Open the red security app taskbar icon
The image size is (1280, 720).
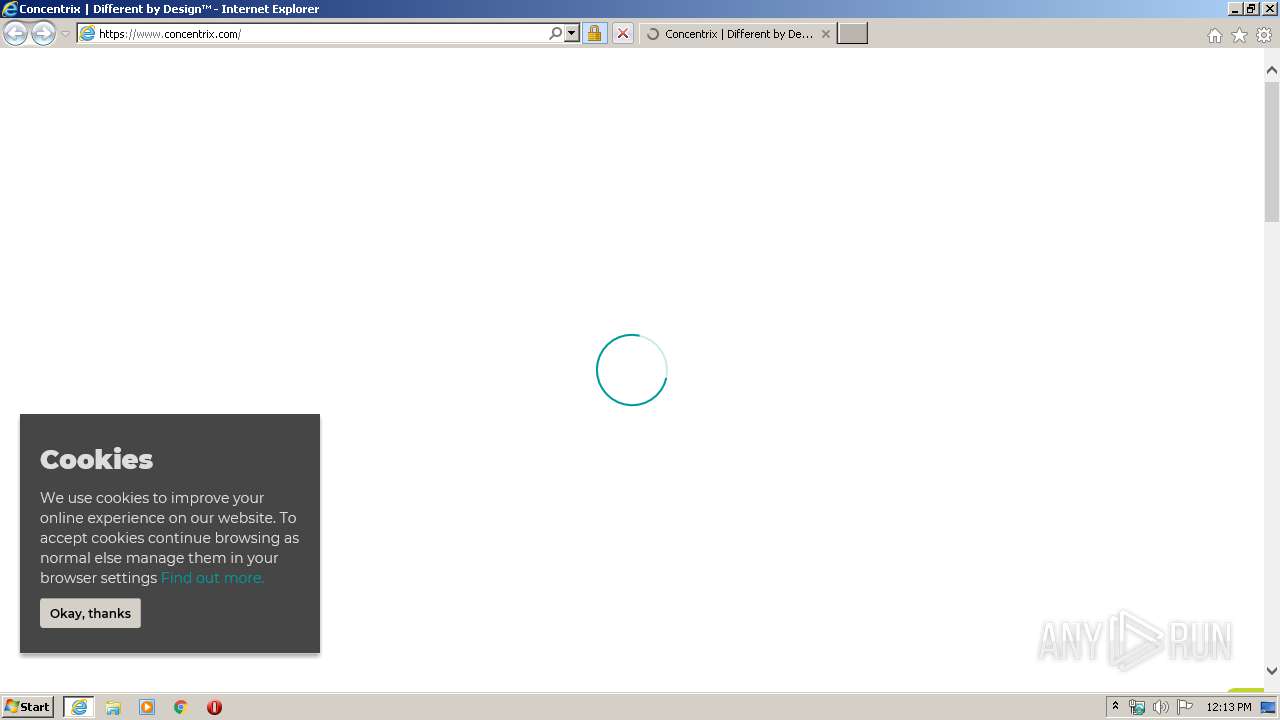click(214, 707)
